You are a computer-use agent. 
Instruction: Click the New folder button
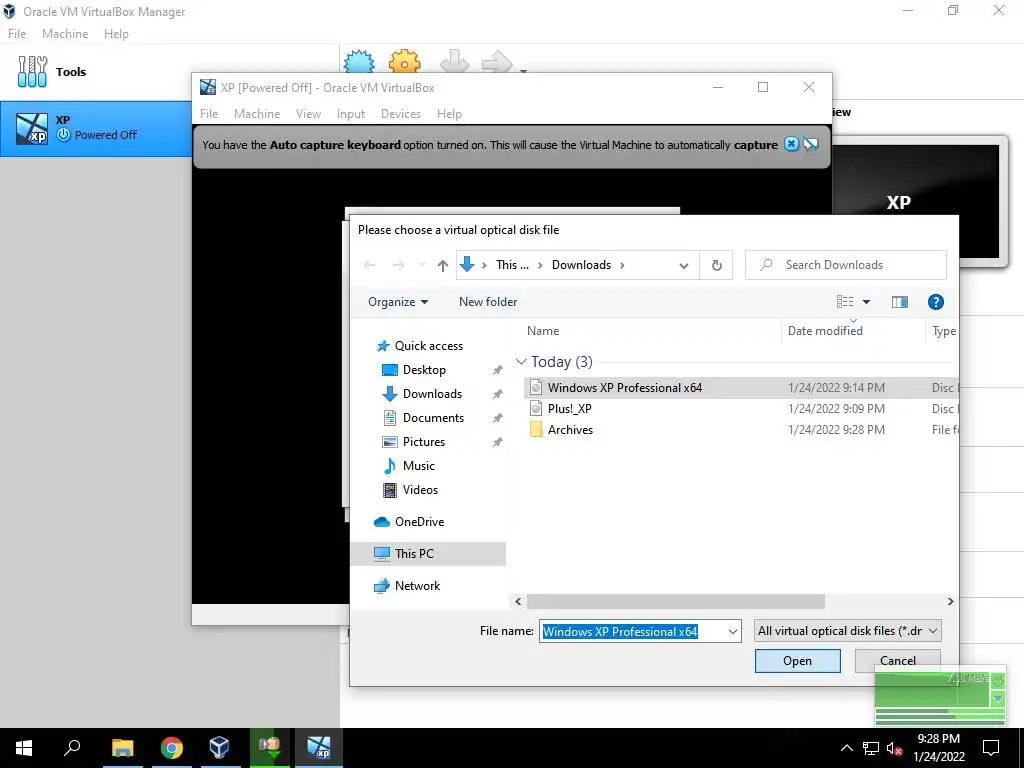tap(488, 302)
